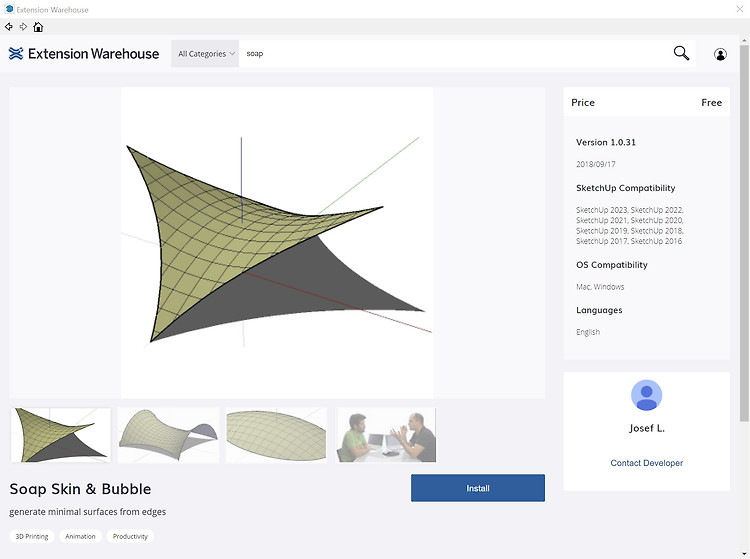Screen dimensions: 750x559
Task: Select the Productivity tag
Action: tap(130, 537)
